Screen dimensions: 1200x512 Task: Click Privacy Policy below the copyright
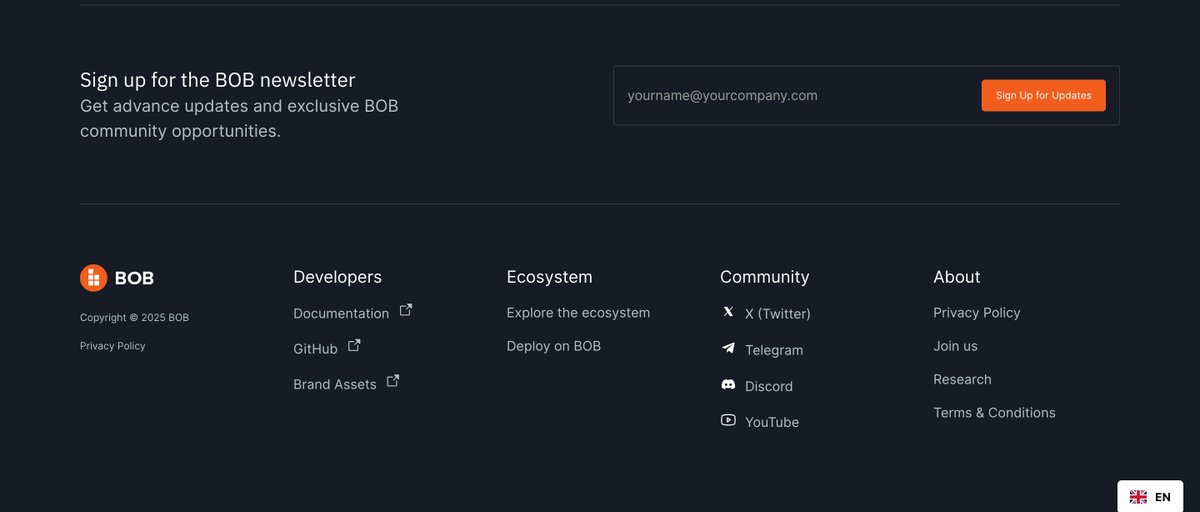pos(113,346)
